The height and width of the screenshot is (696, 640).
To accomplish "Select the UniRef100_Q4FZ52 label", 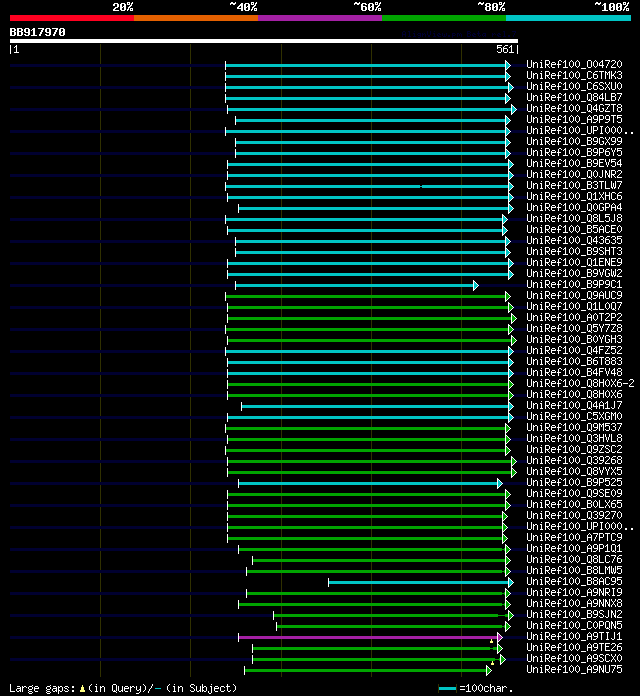I will click(574, 350).
